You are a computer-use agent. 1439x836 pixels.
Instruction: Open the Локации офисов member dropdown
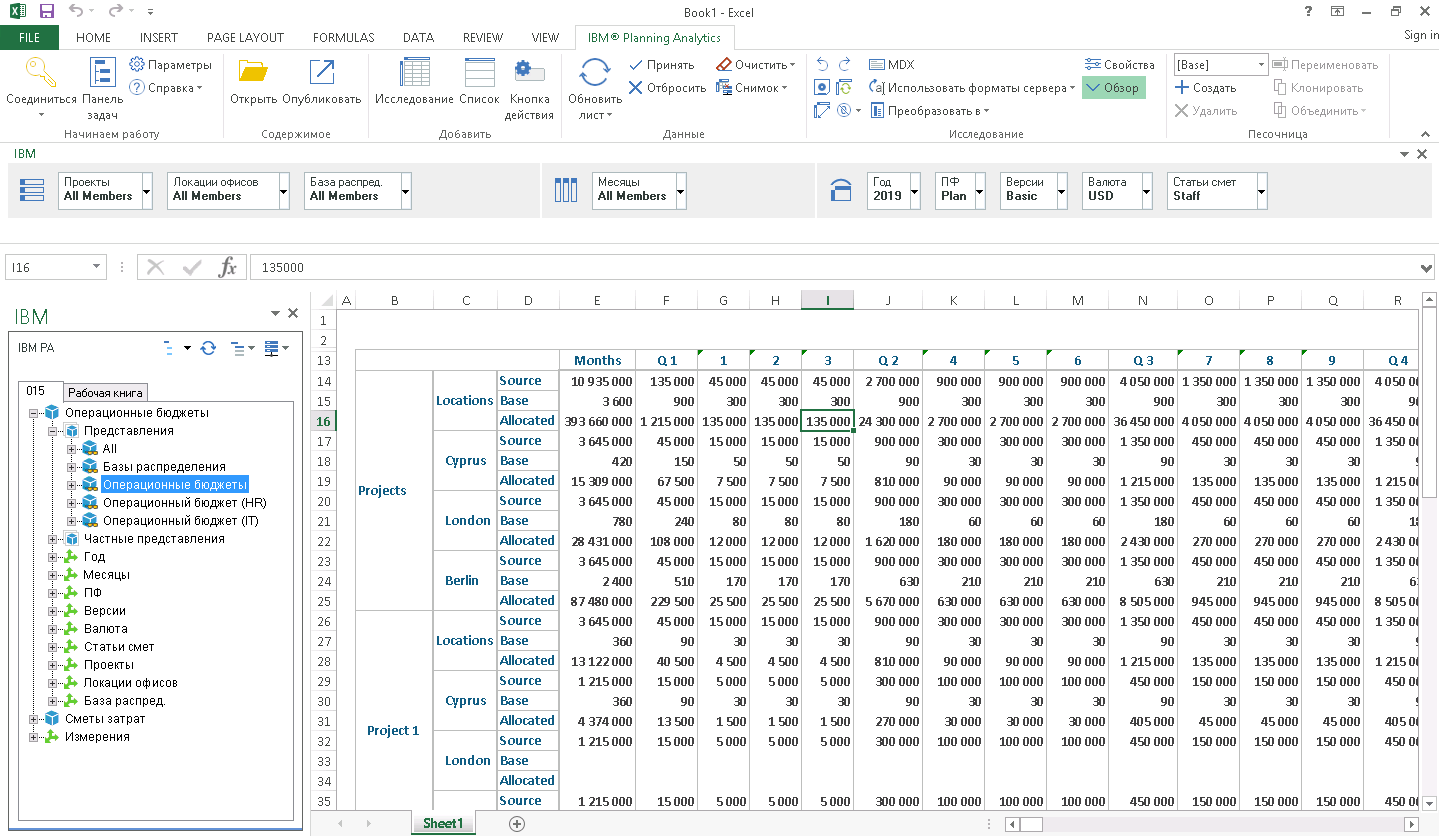(283, 190)
